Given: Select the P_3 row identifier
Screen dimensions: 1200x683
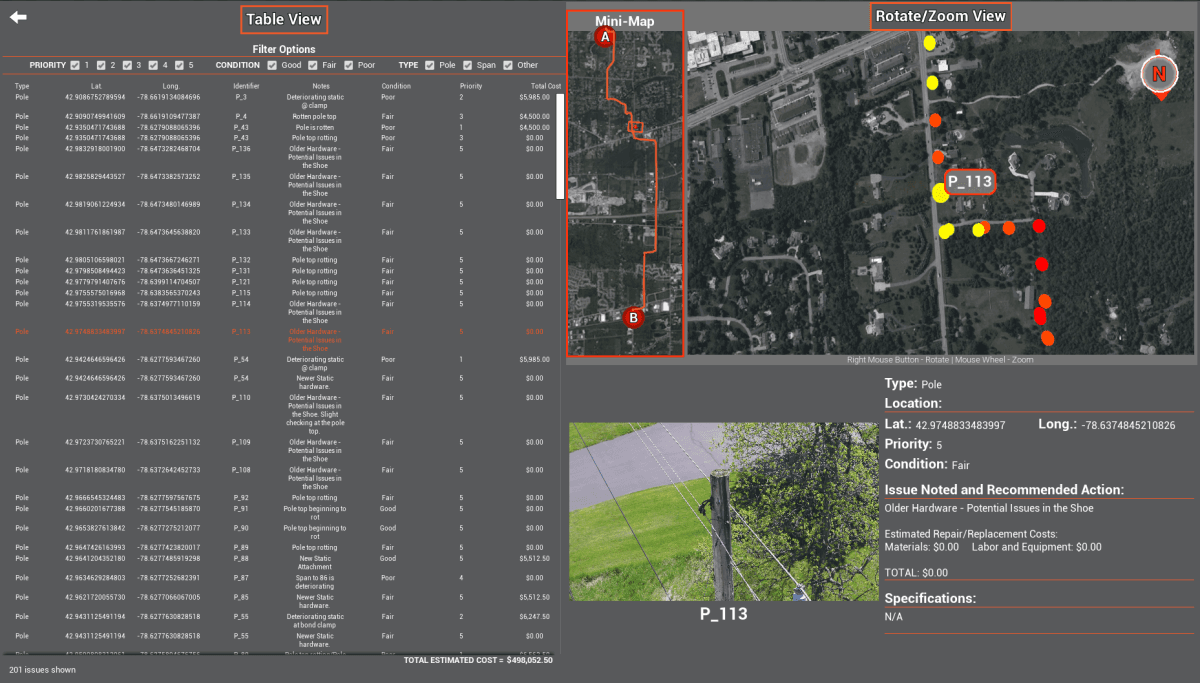Looking at the screenshot, I should pos(241,97).
